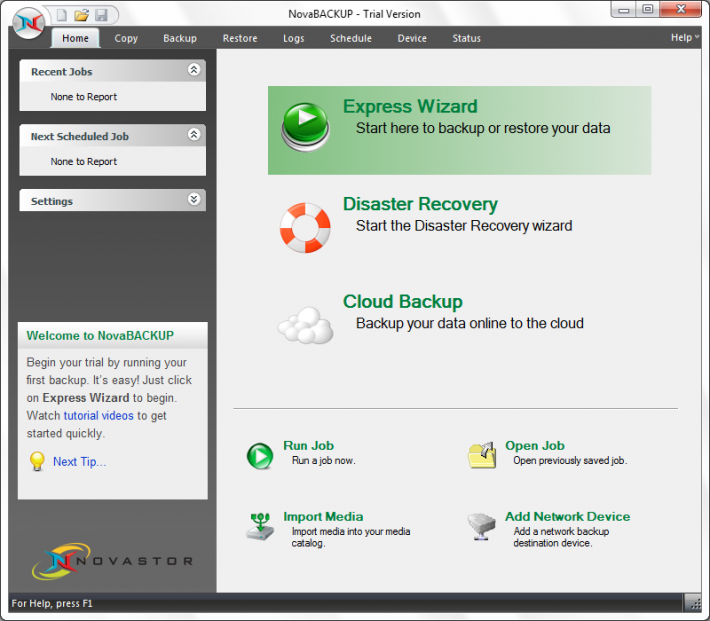Click the Settings panel header
Image resolution: width=710 pixels, height=621 pixels.
coord(113,201)
